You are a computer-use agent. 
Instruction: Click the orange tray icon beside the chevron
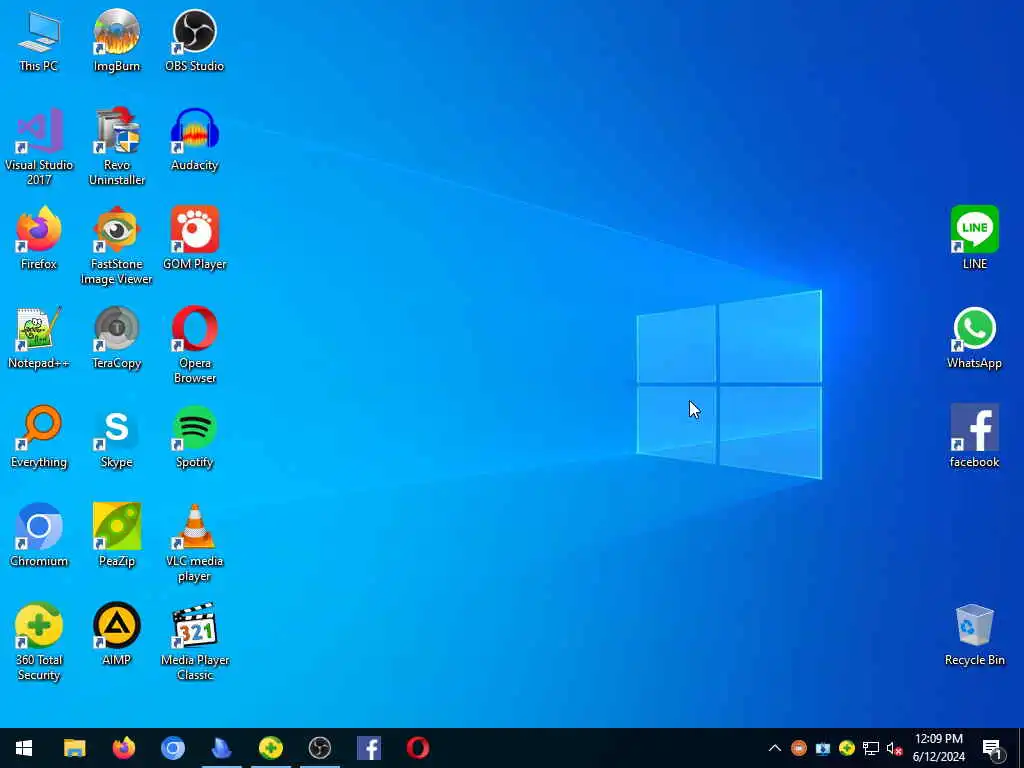tap(799, 748)
